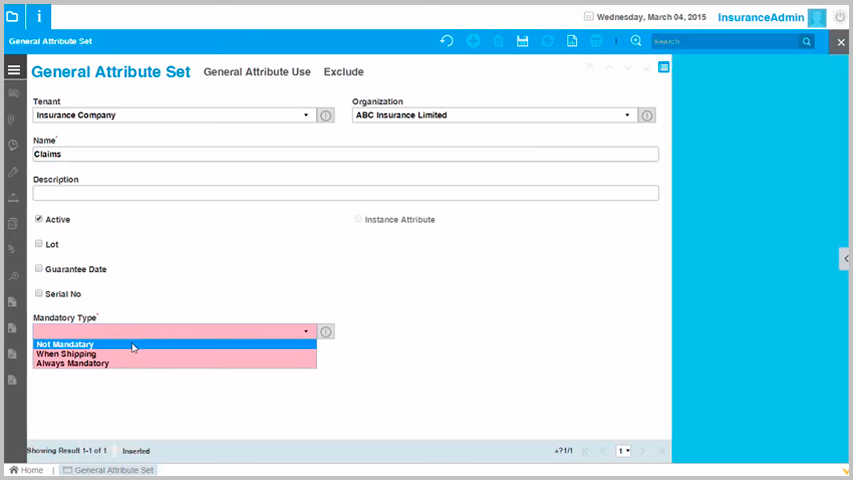The height and width of the screenshot is (480, 853).
Task: Click the search magnifier button beside Search
Action: click(x=807, y=41)
